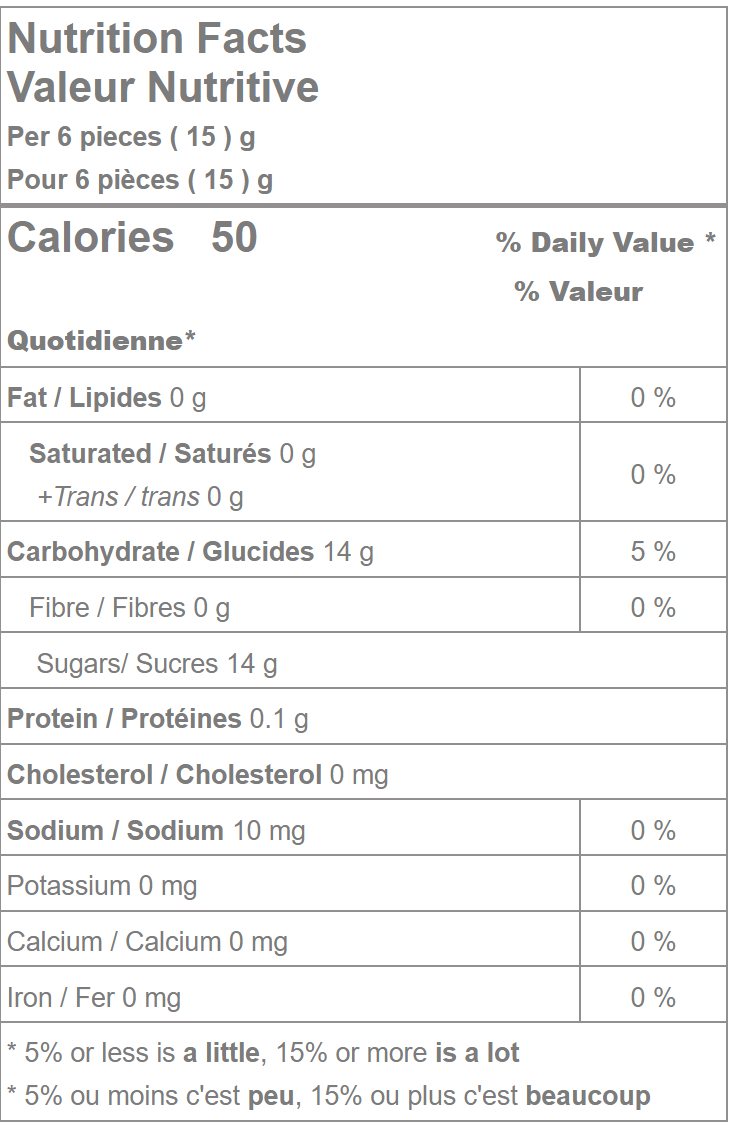Select the Cholesterol 0 mg row

point(198,775)
